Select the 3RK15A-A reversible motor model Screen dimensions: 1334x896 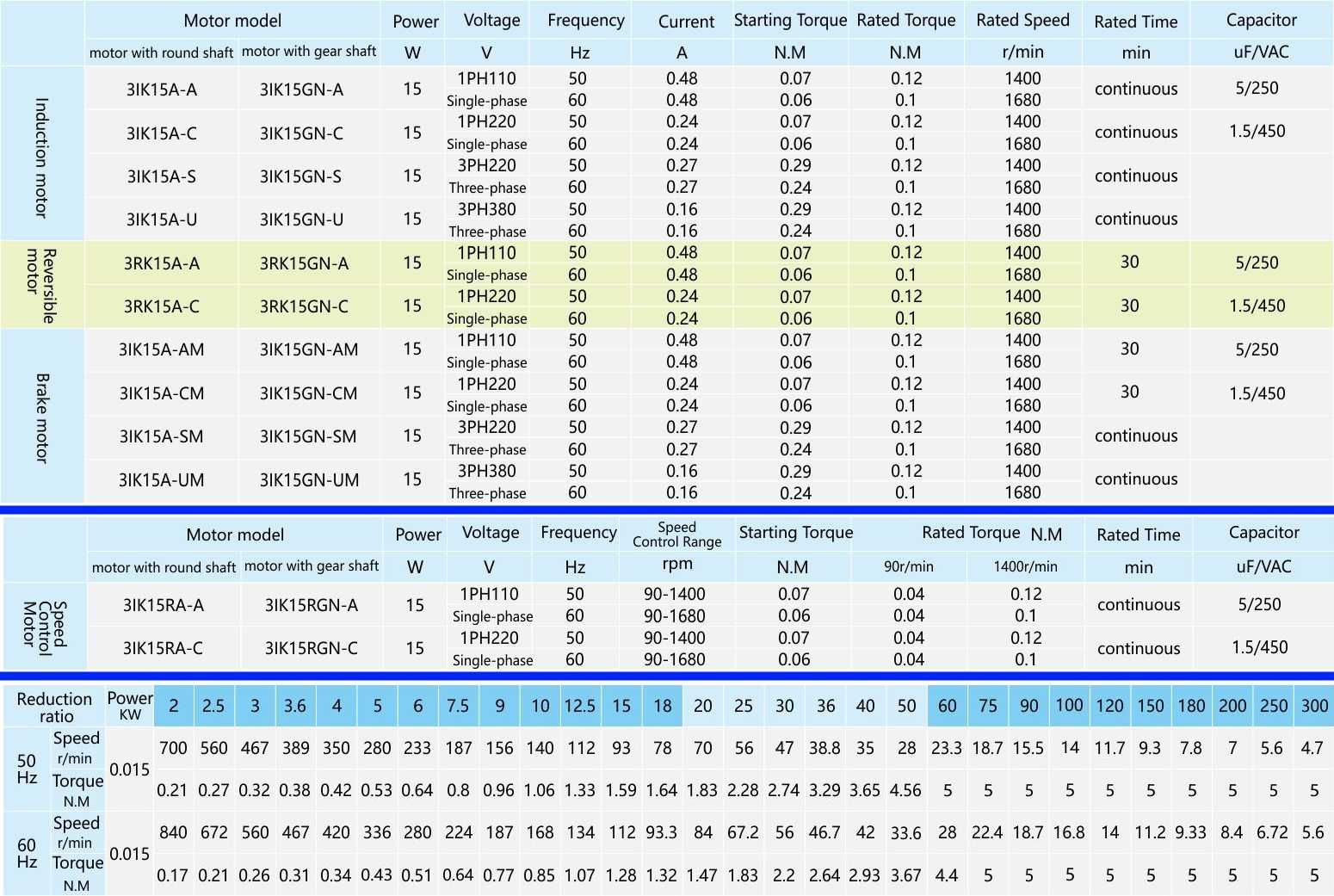click(x=162, y=263)
